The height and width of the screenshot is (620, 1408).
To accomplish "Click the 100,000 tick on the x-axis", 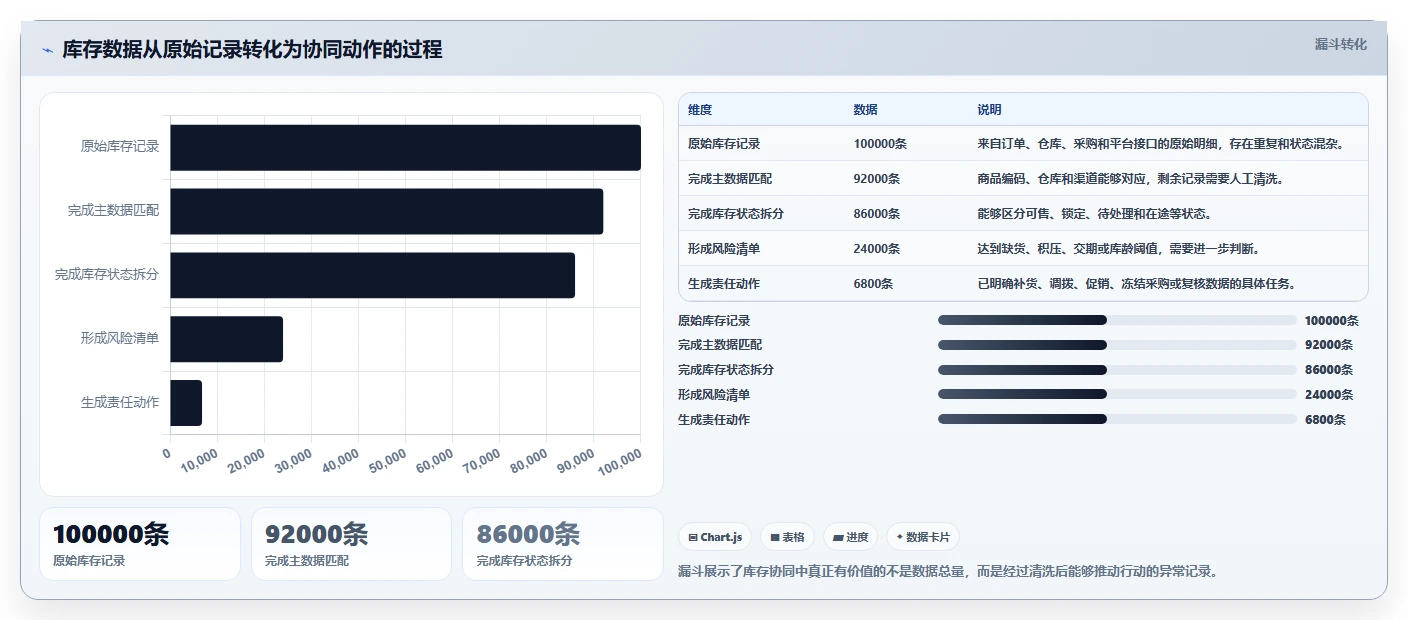I will 619,461.
